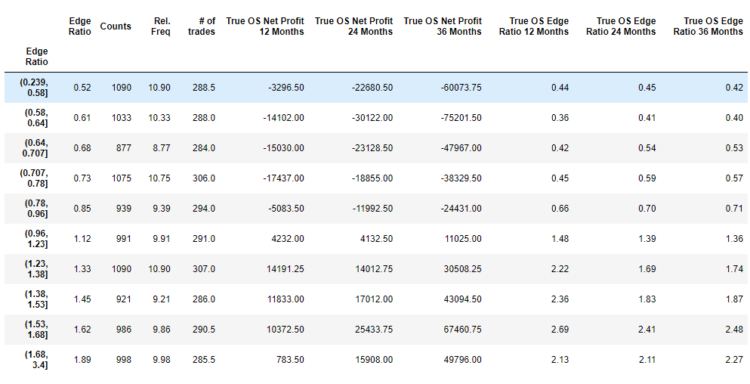Click the # of trades column header
750x384 pixels.
[x=201, y=26]
